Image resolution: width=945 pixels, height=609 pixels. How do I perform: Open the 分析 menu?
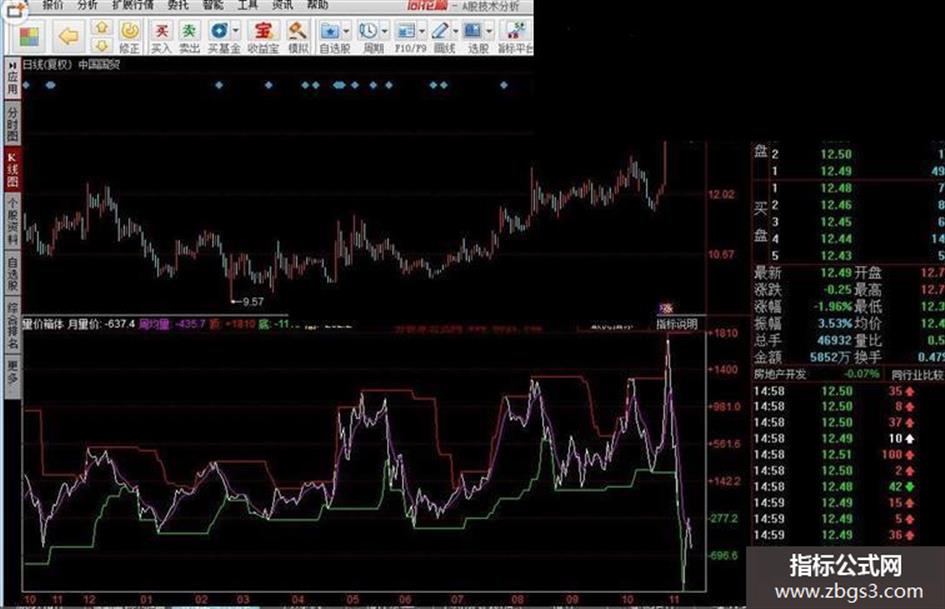tap(87, 5)
